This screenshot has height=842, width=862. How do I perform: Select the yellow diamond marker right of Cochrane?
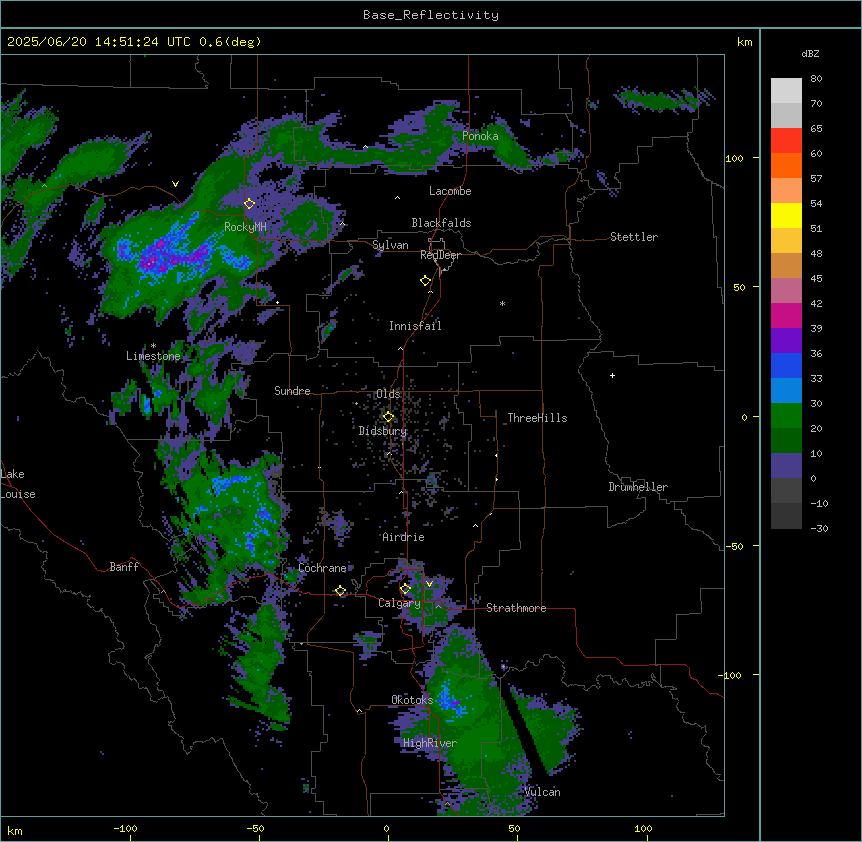340,591
